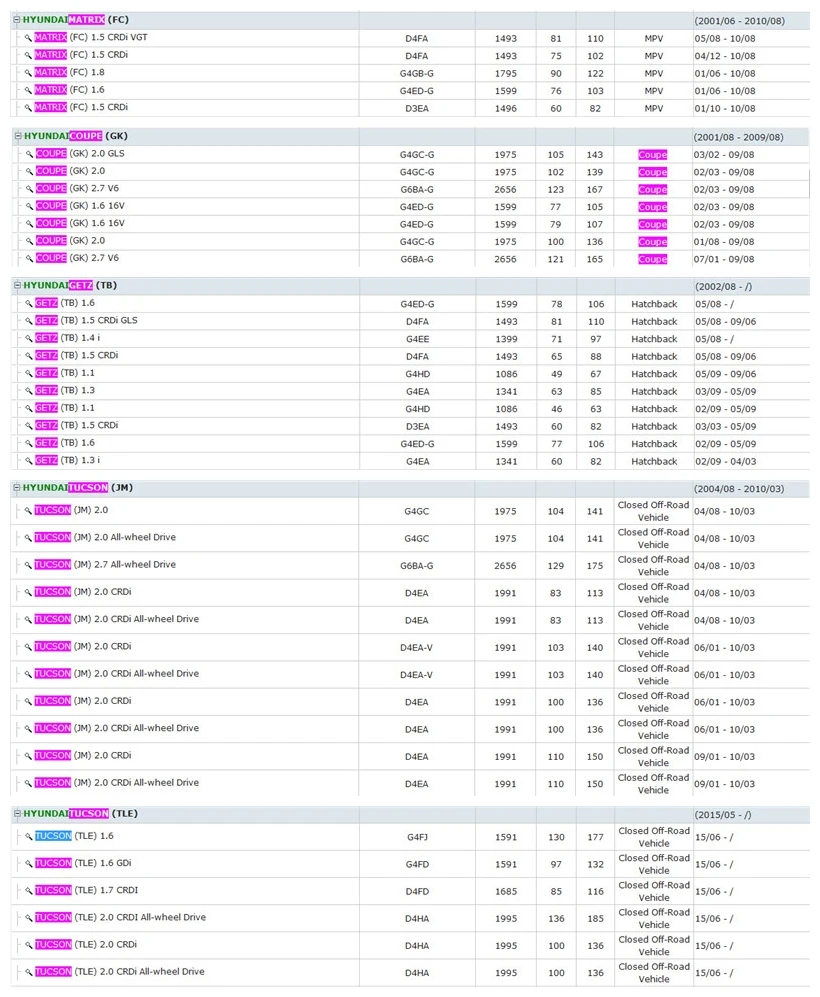Click magnifier icon for TUCSON (JM) 2.0

pos(28,511)
